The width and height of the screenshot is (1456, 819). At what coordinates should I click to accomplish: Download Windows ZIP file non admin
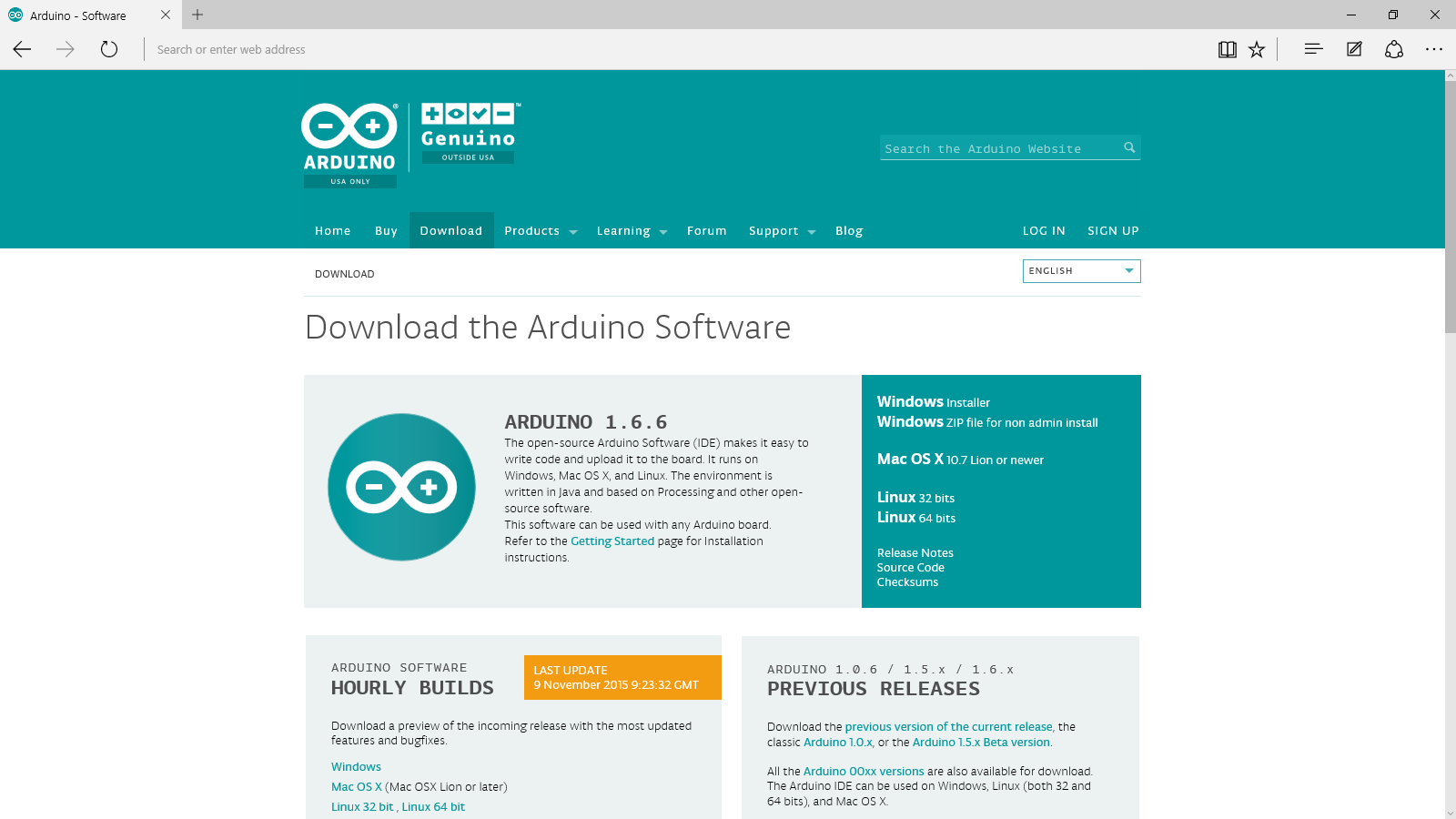tap(987, 422)
